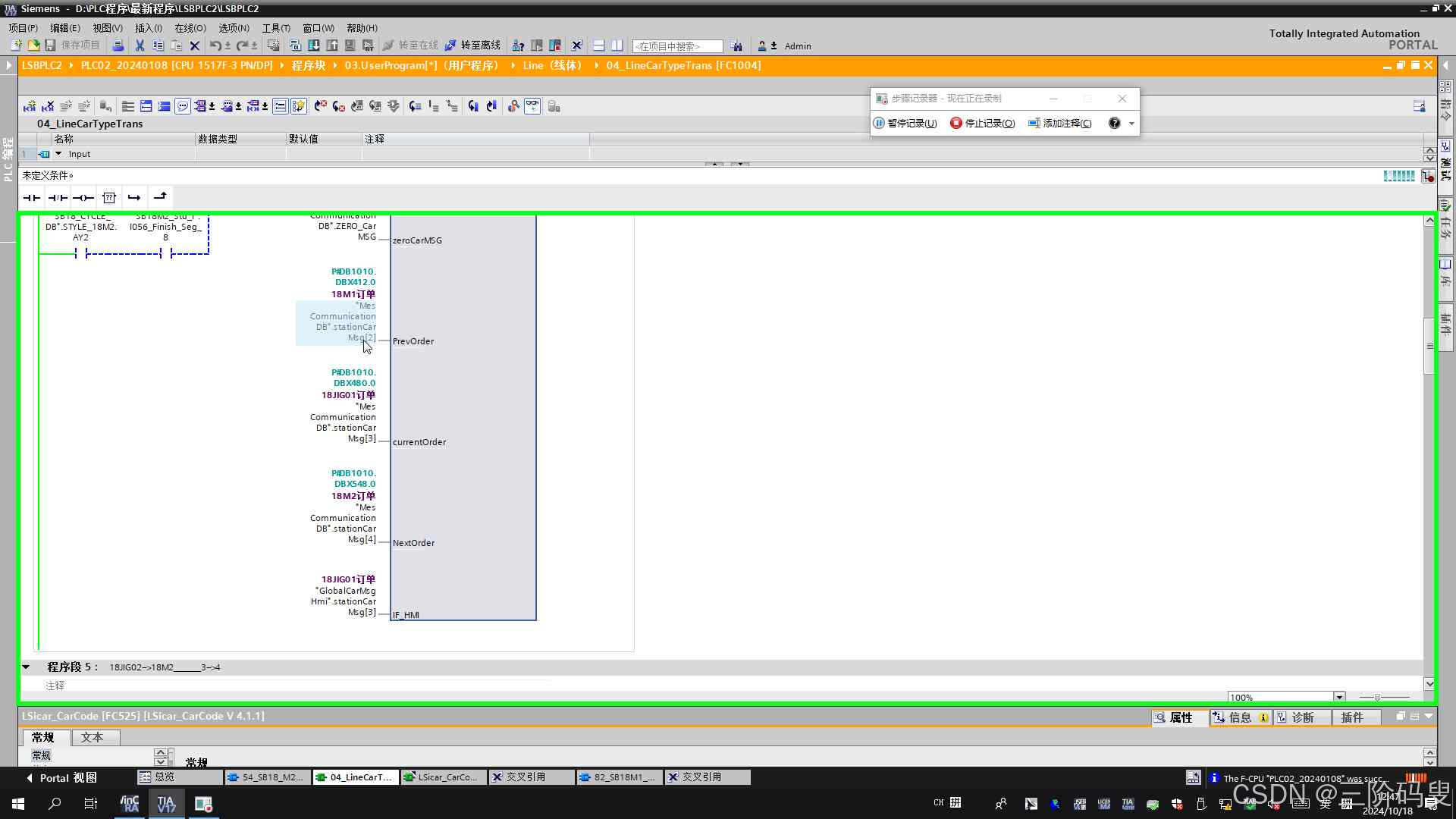The width and height of the screenshot is (1456, 819).
Task: Click 停止记录 in Steps Recorder
Action: pos(982,123)
